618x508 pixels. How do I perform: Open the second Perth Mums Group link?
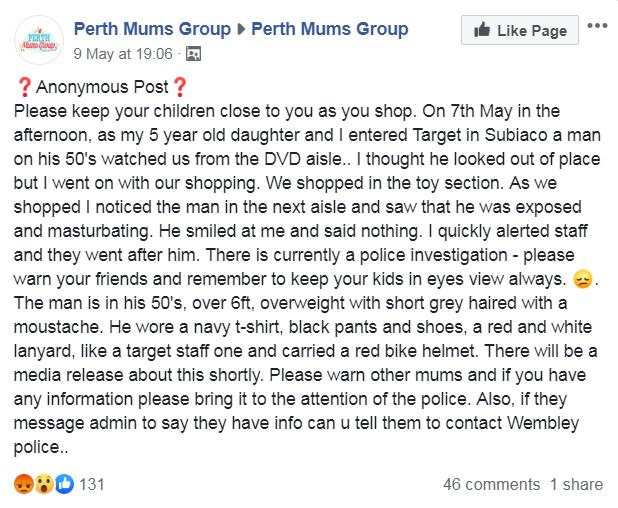[x=329, y=29]
